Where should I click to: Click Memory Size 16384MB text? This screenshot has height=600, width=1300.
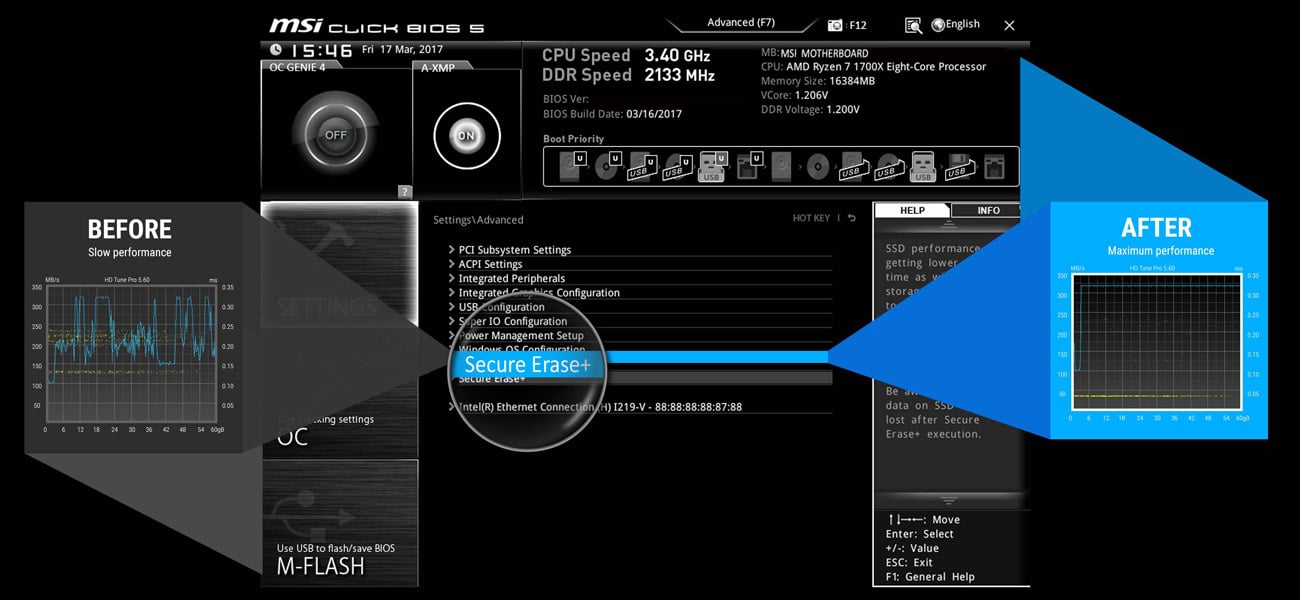818,81
